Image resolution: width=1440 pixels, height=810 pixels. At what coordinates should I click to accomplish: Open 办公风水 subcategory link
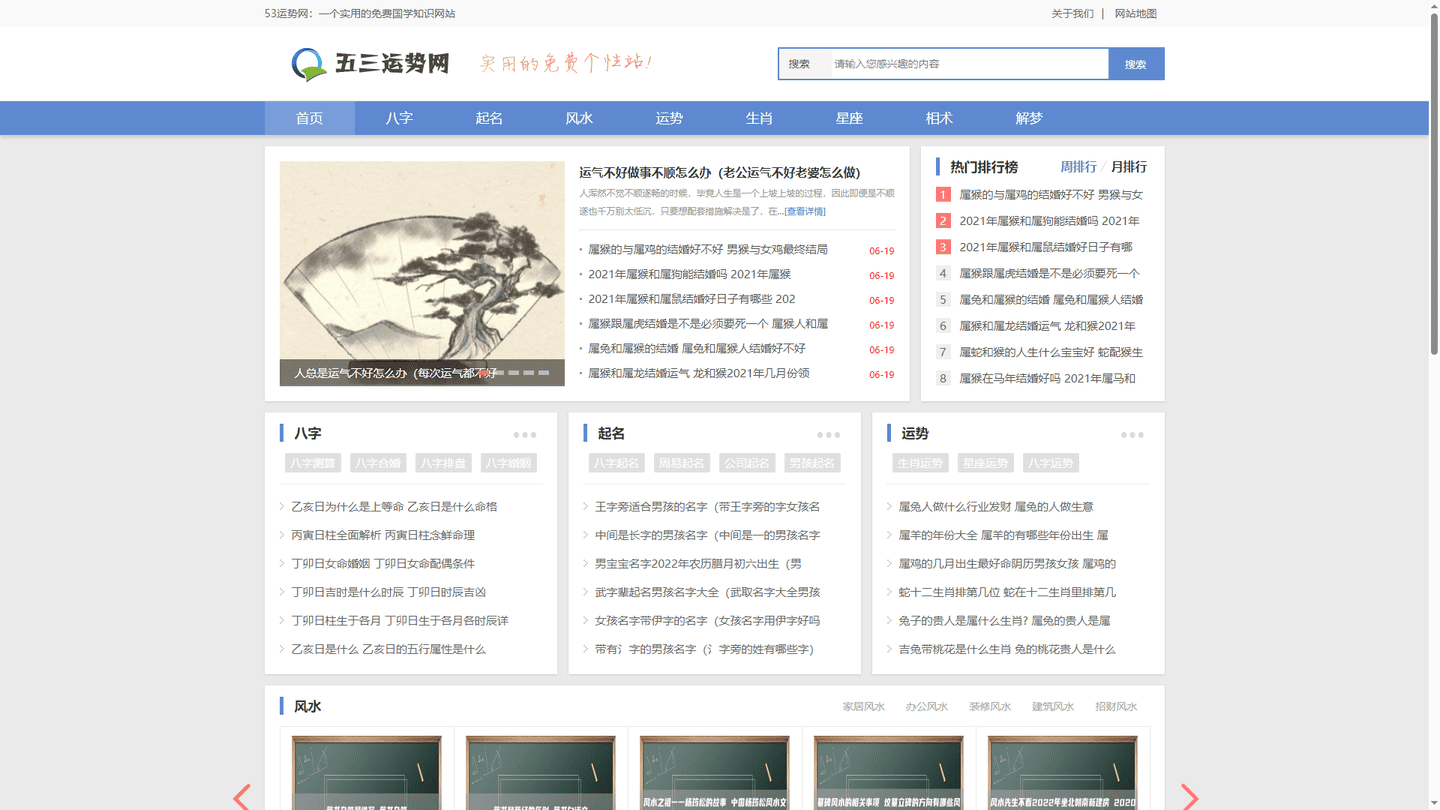[927, 707]
